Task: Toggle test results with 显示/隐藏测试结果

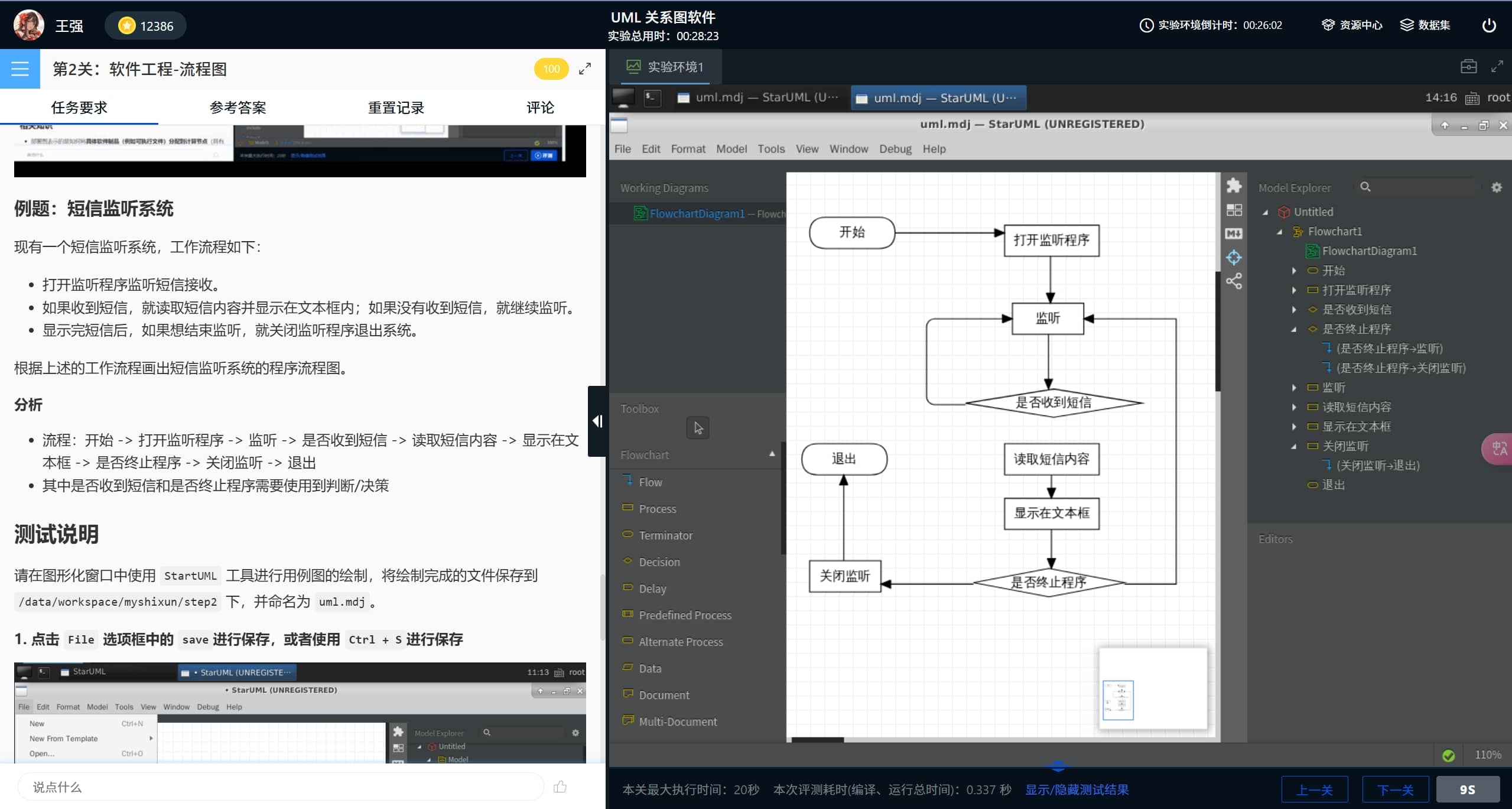Action: pos(1077,789)
